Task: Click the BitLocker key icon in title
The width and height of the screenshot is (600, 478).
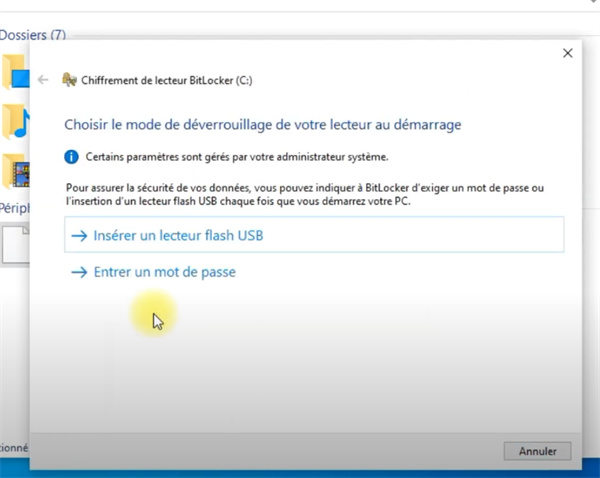Action: 69,80
